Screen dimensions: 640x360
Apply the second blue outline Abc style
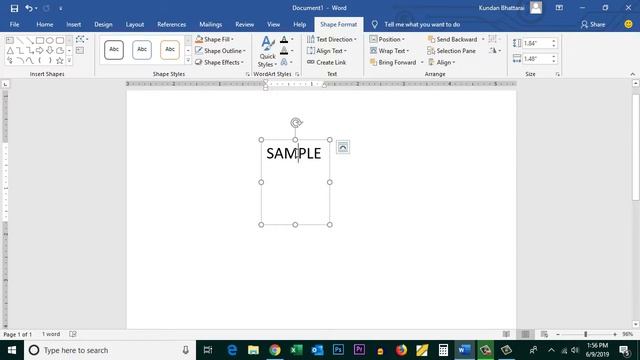point(142,50)
